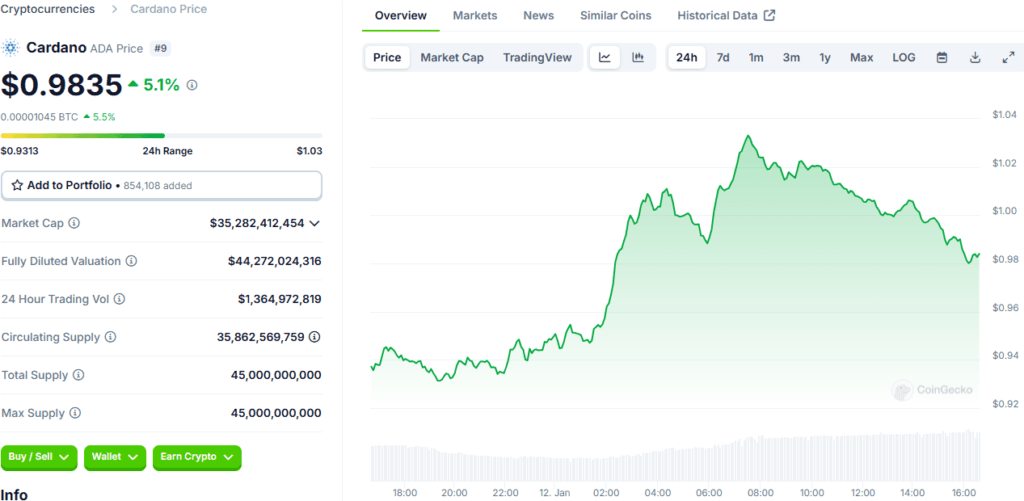Click Cardano Price breadcrumb text

pos(168,9)
